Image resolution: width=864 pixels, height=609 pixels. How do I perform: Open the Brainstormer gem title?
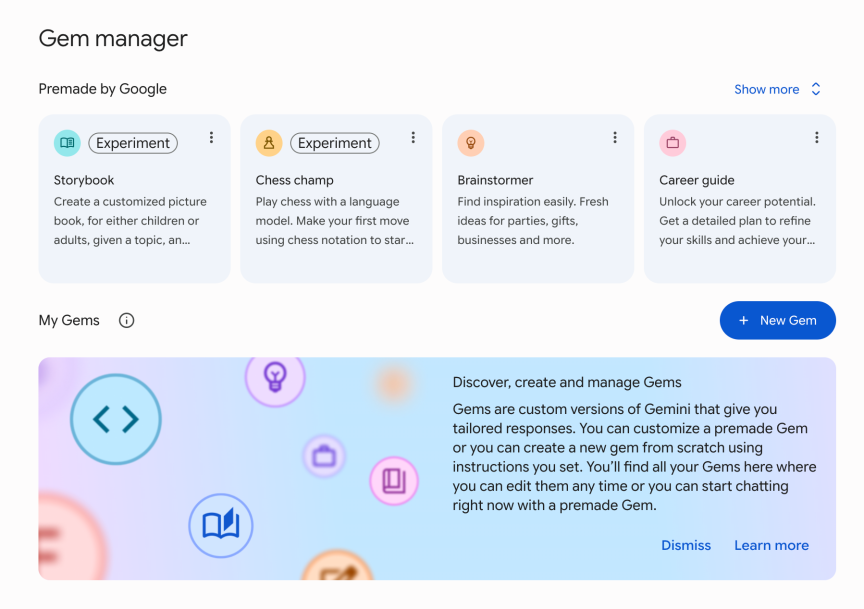click(495, 180)
